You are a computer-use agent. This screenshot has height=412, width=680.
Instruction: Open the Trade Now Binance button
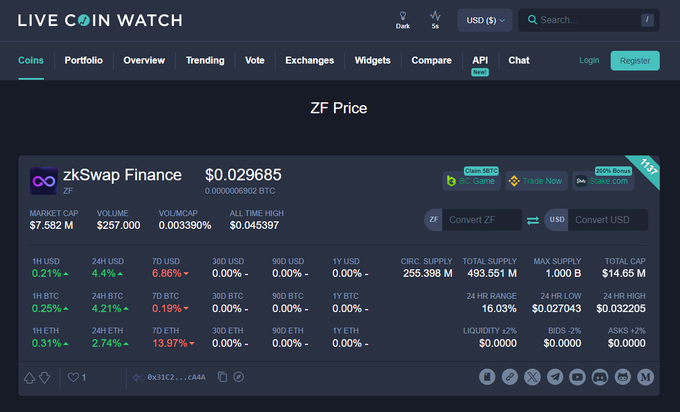coord(536,181)
